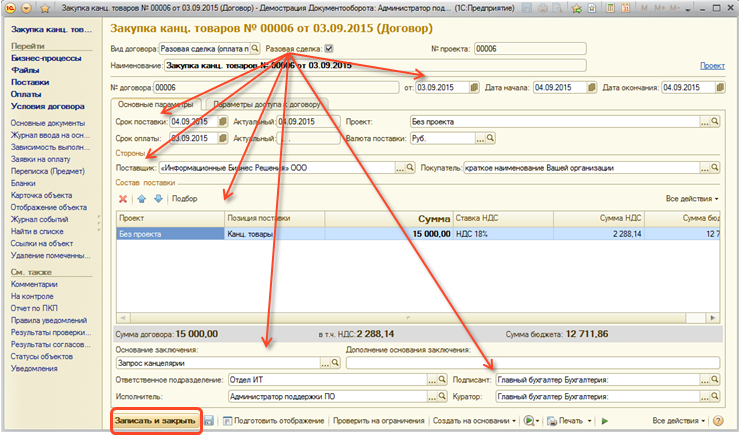Open the Проект link at top right
This screenshot has height=438, width=741.
pyautogui.click(x=712, y=66)
